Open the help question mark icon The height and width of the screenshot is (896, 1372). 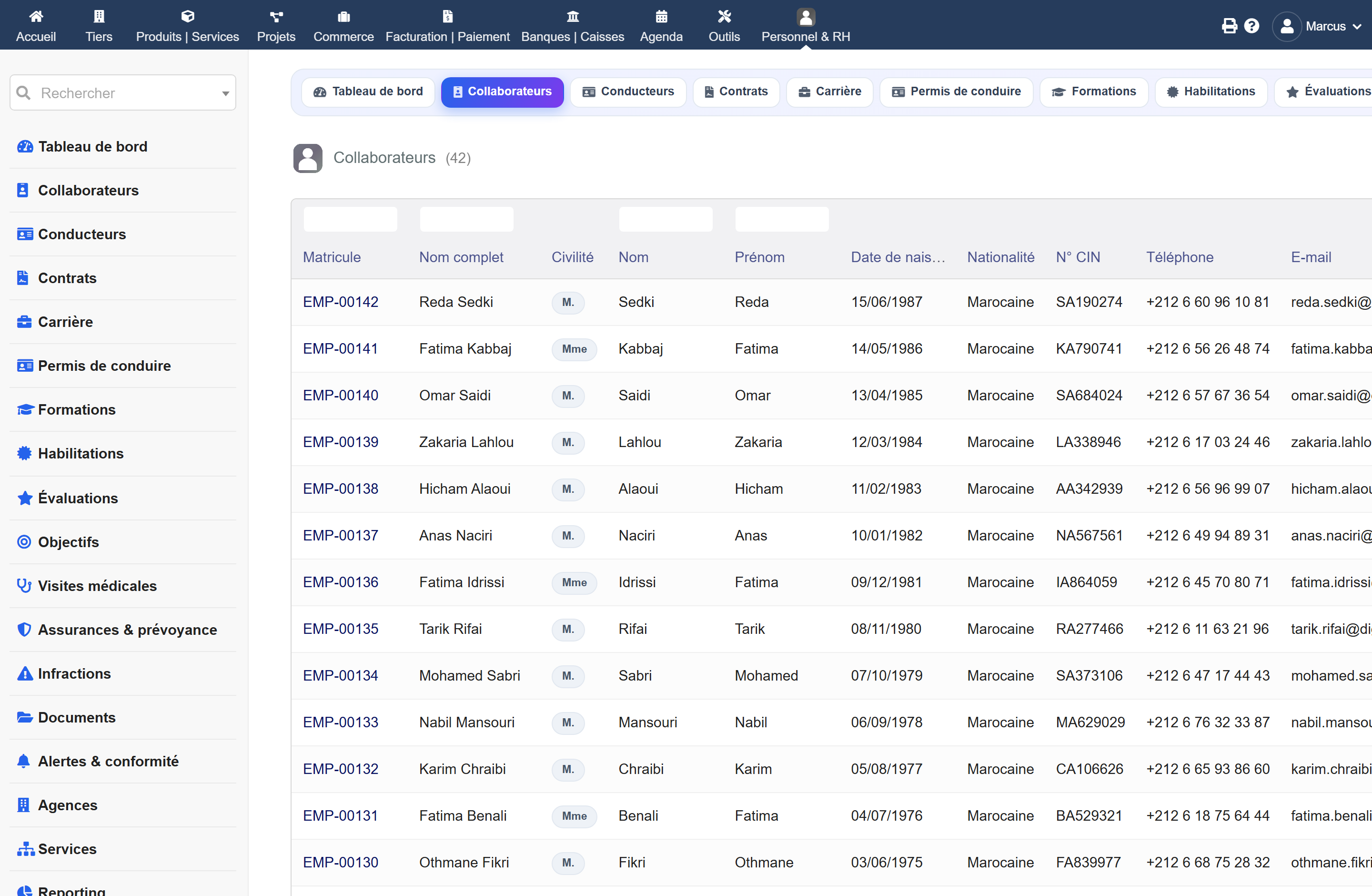point(1251,26)
